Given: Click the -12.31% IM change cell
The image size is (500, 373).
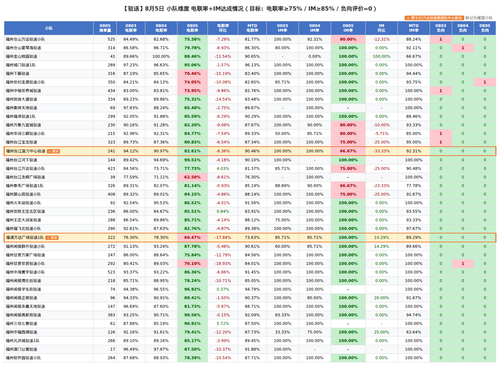Looking at the screenshot, I should [x=381, y=39].
